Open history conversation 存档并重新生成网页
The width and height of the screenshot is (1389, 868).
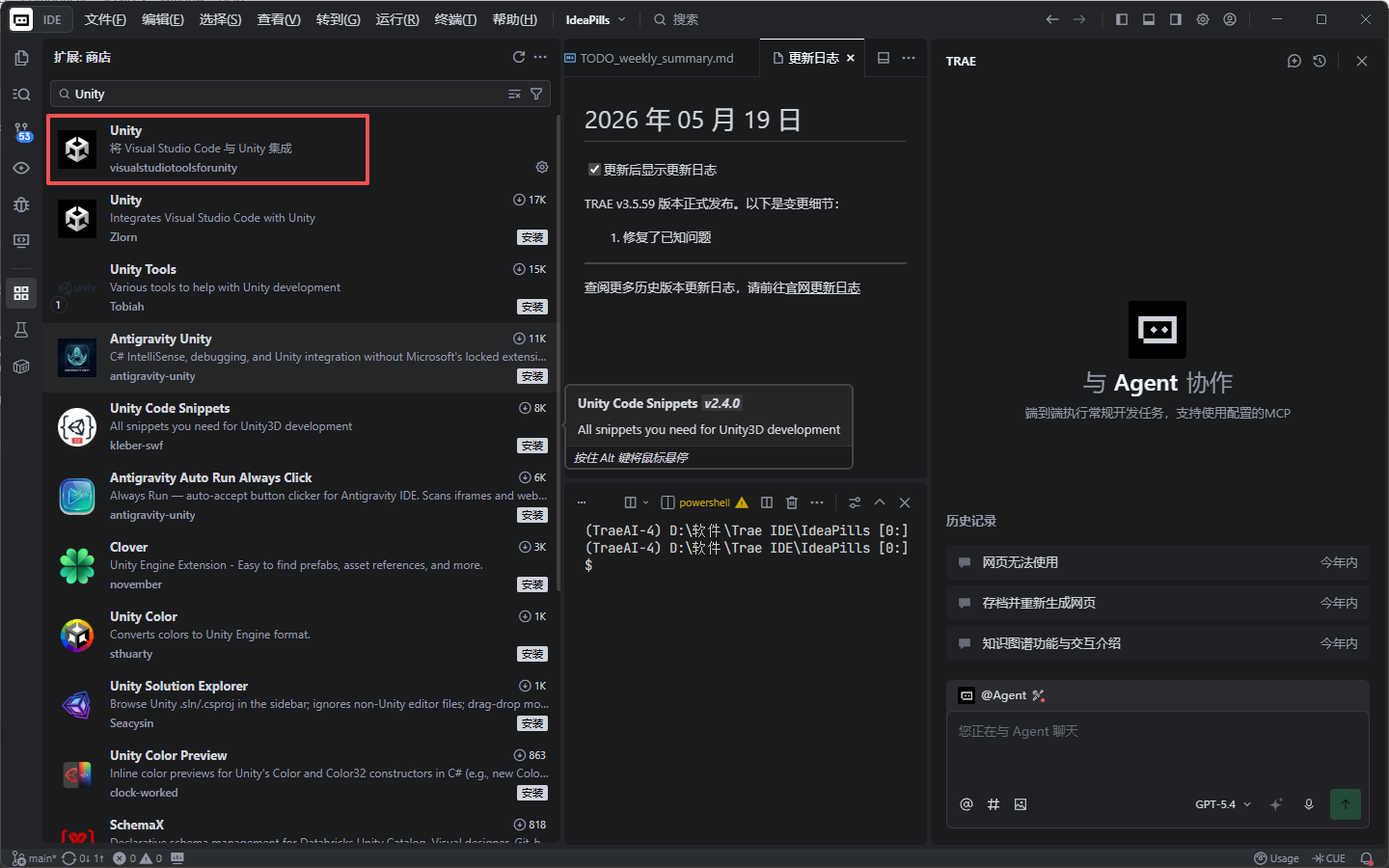coord(1157,603)
